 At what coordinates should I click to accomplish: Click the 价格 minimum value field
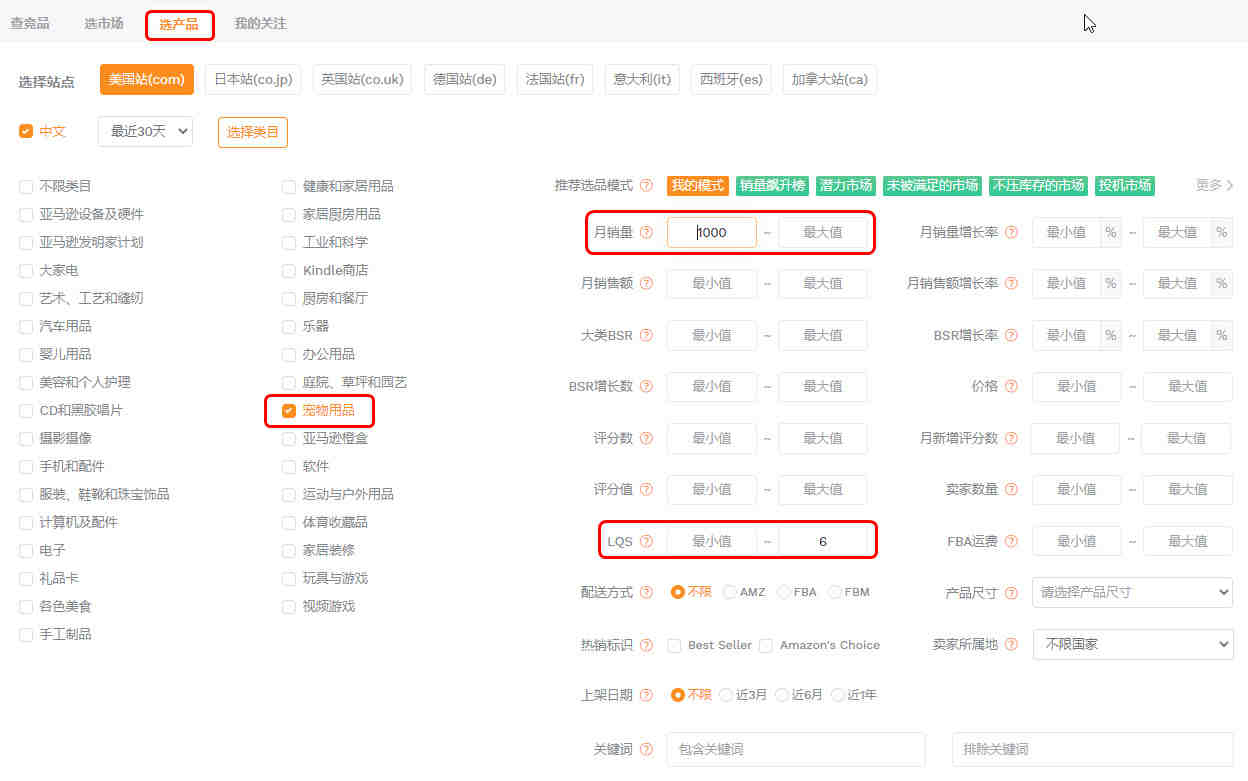click(1077, 386)
